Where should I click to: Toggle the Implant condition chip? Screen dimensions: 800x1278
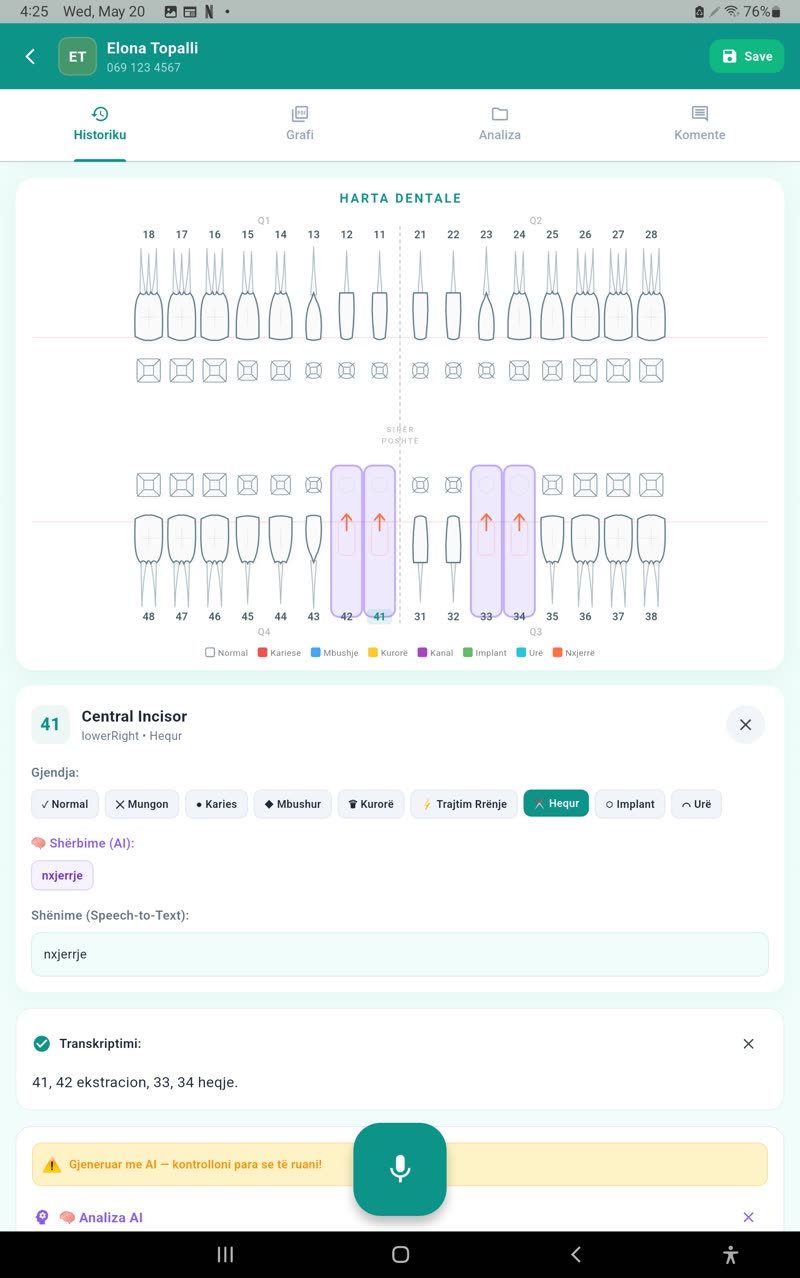[x=630, y=804]
